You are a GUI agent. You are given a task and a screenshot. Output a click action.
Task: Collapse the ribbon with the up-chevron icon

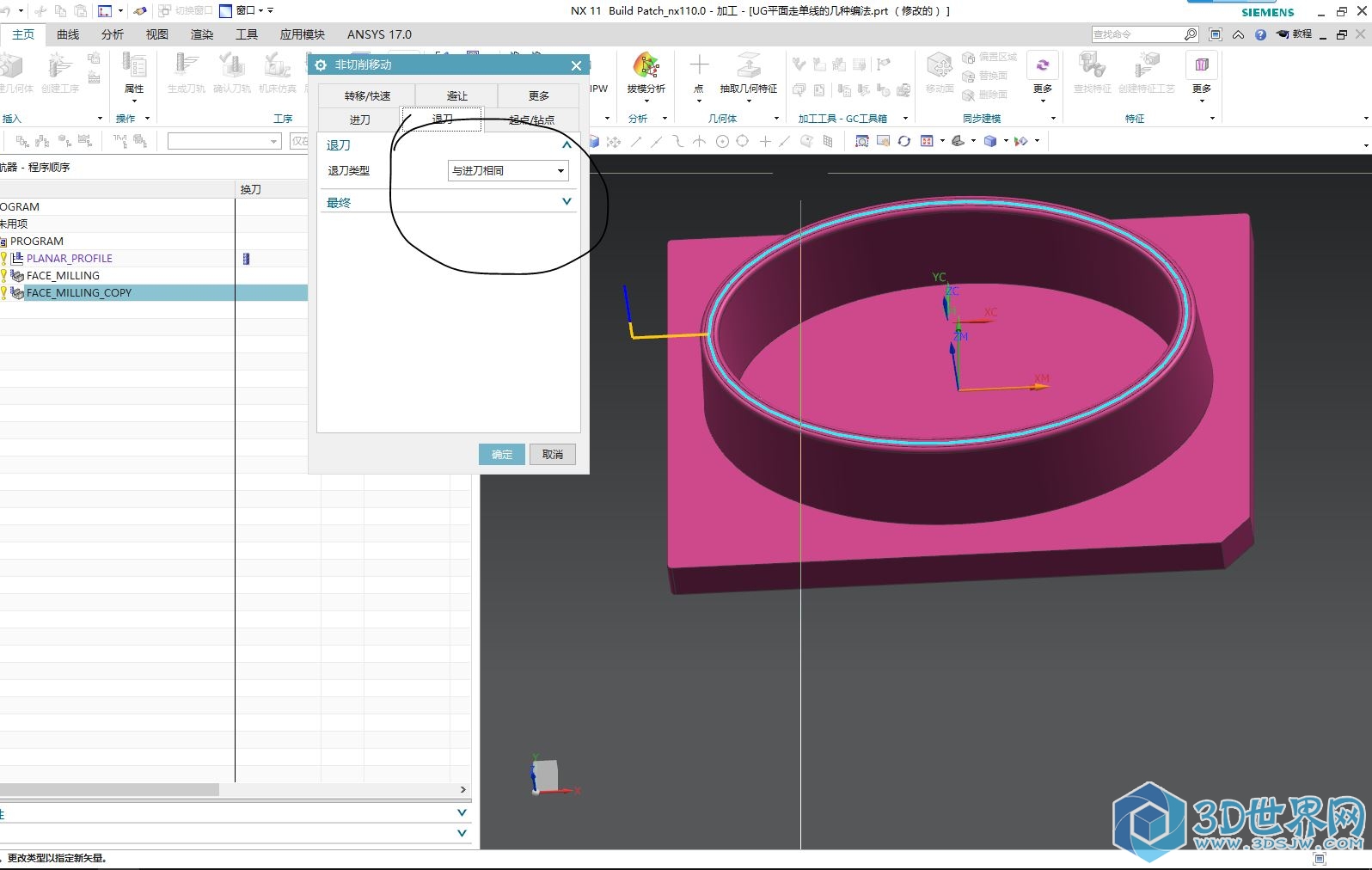(1238, 34)
